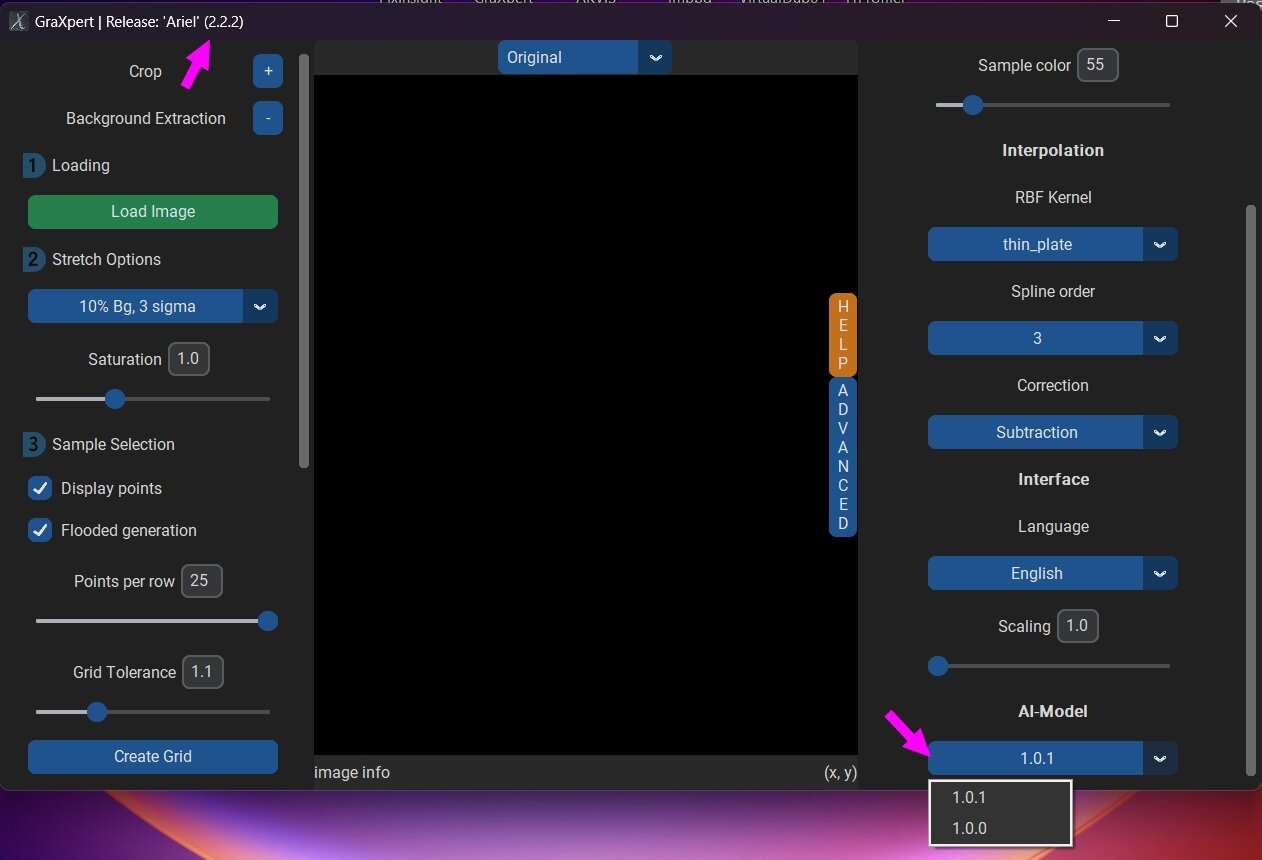Click the advanced panel vertical scrollbar

[x=1250, y=490]
